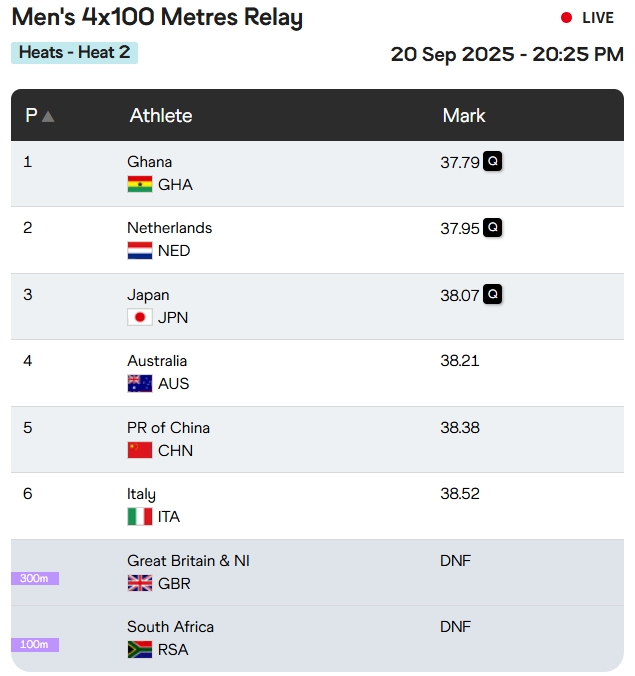Sort by position using P arrow

click(47, 116)
